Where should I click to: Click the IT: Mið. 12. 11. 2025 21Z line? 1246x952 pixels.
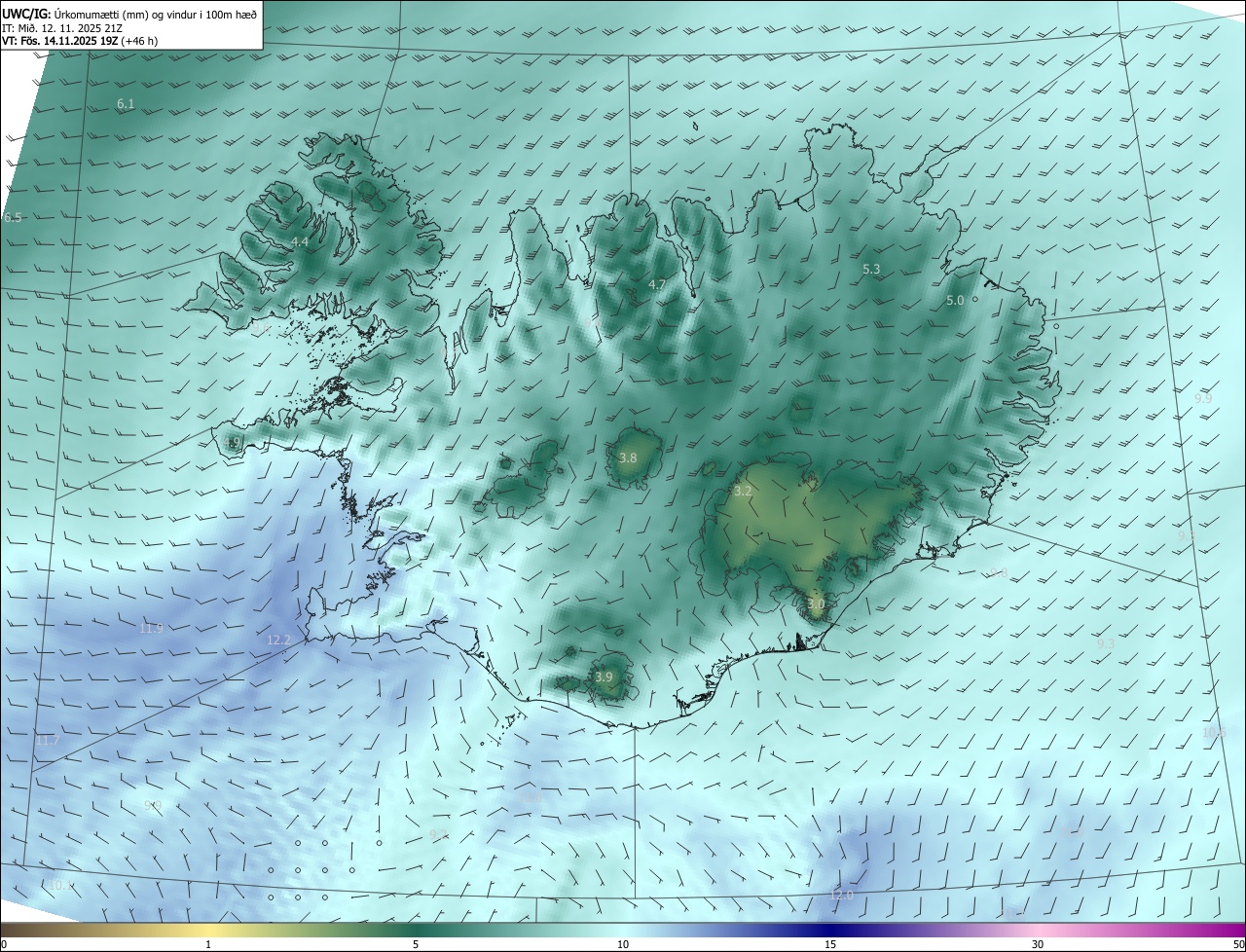[61, 27]
